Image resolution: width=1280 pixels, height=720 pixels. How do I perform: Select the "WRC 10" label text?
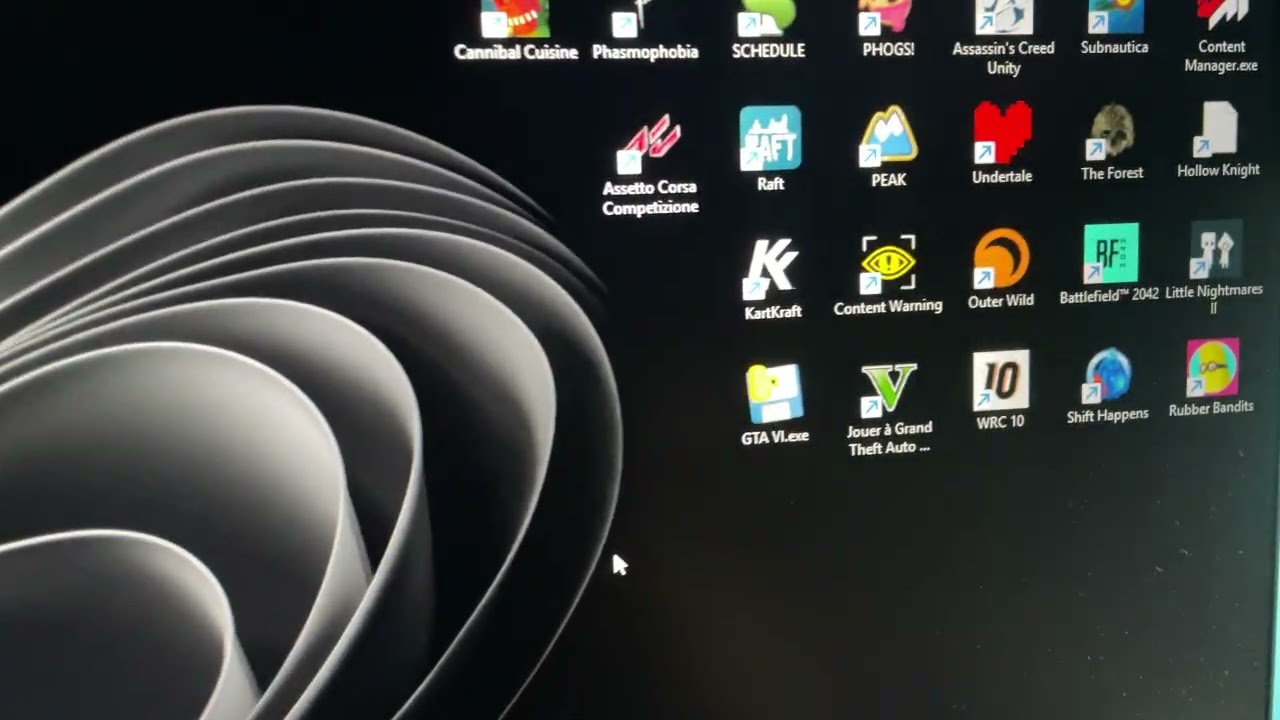[1000, 422]
